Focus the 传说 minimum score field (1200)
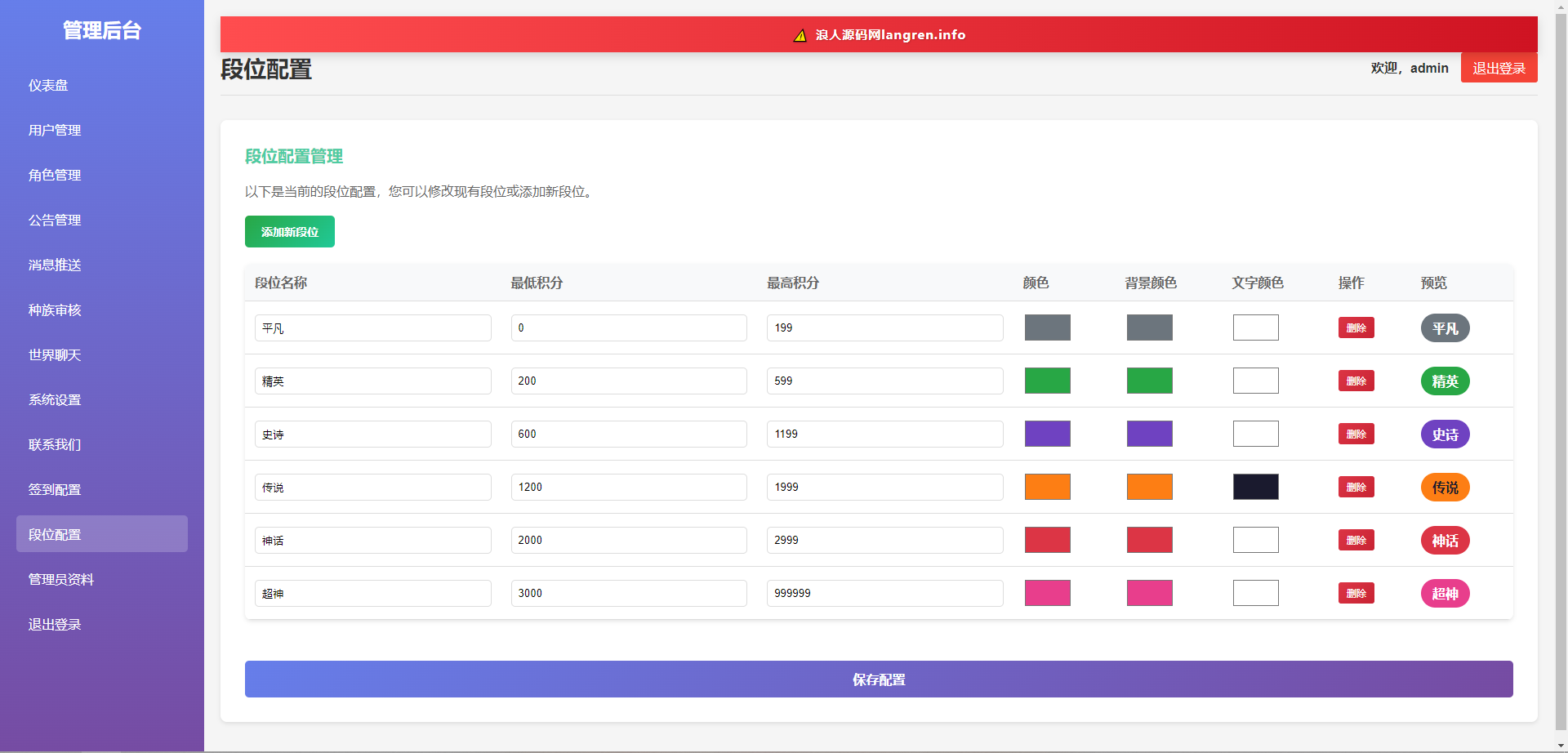The image size is (1568, 753). click(628, 488)
